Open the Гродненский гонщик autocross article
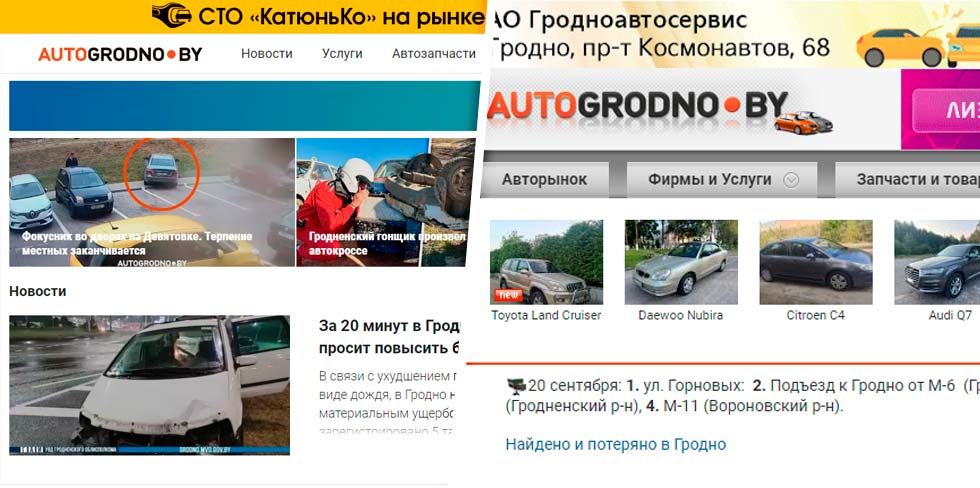The height and width of the screenshot is (488, 980). coord(386,244)
